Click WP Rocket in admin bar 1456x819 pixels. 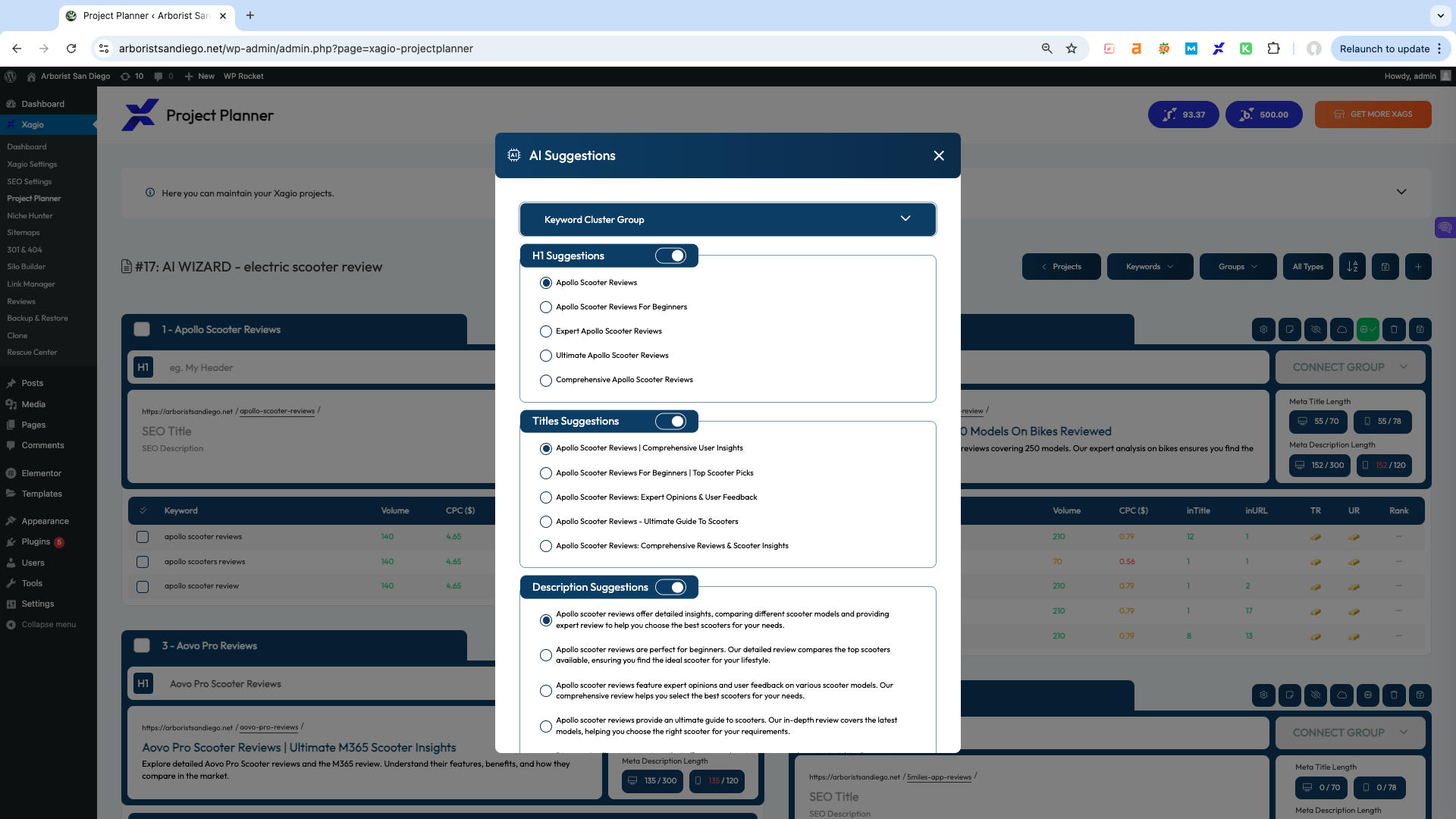[243, 76]
